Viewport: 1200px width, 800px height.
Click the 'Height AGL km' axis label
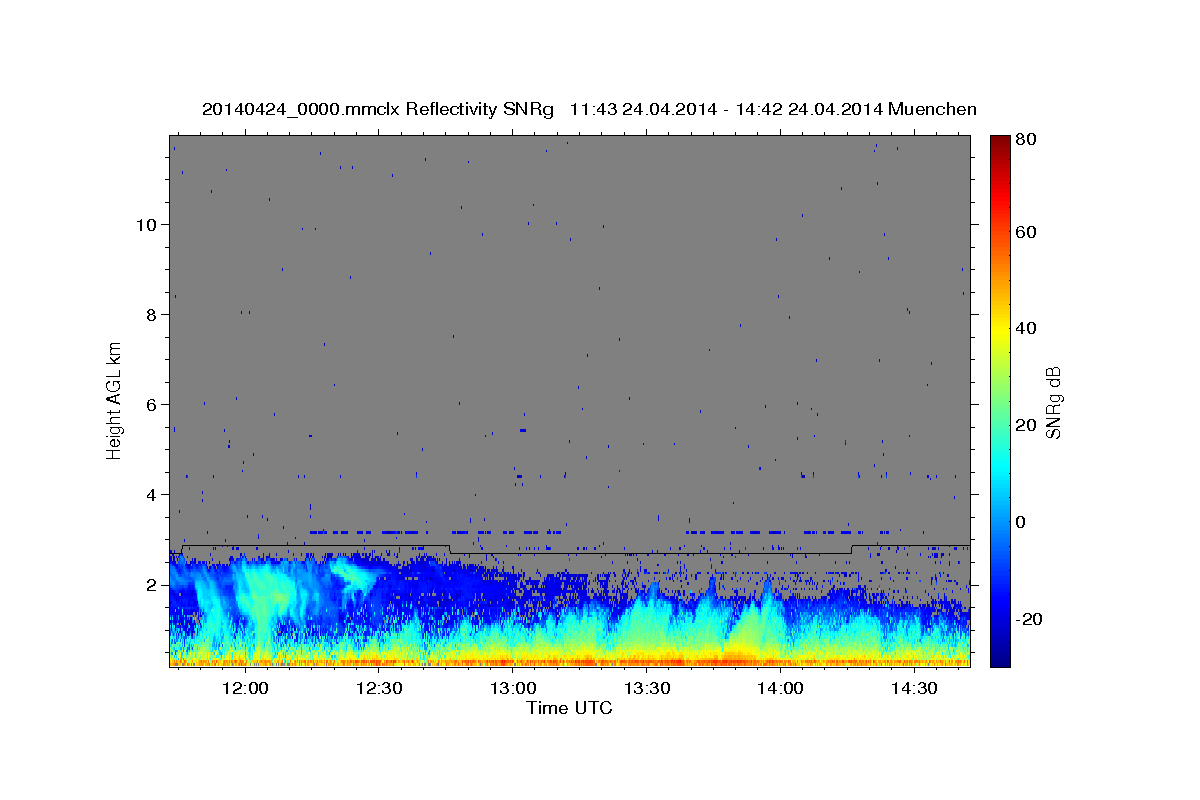pyautogui.click(x=114, y=400)
